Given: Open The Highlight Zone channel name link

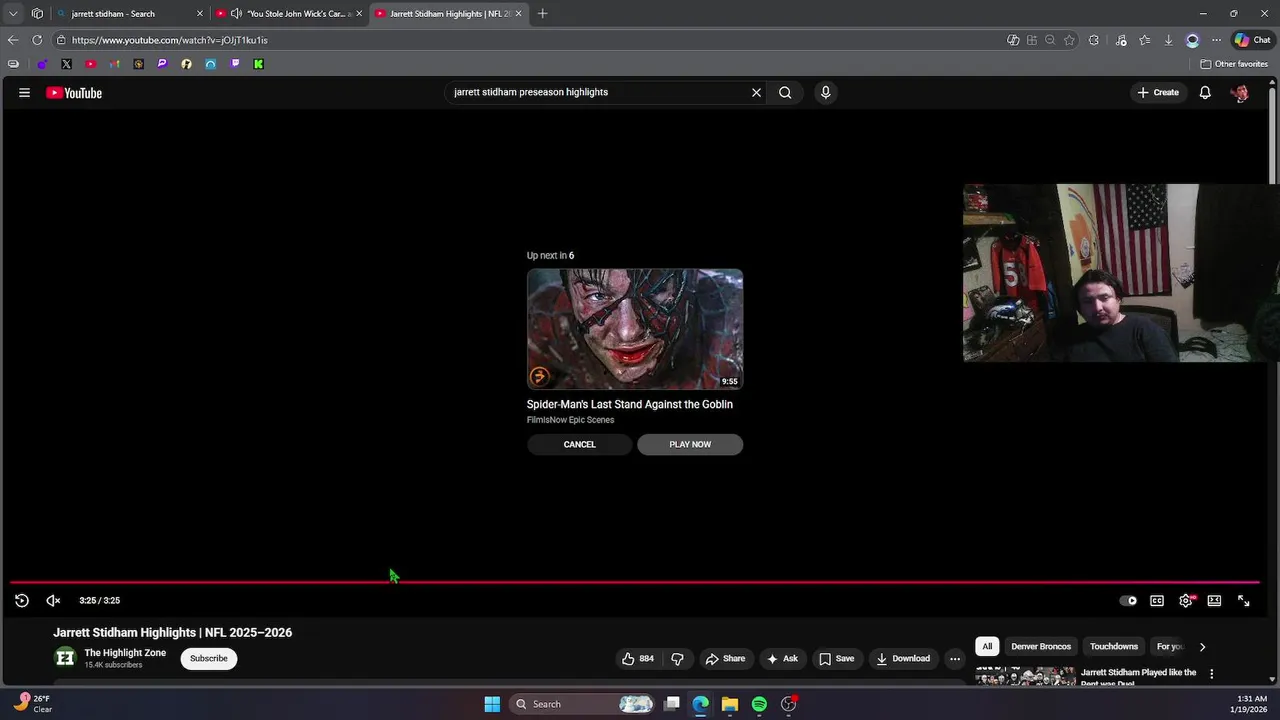Looking at the screenshot, I should click(125, 653).
